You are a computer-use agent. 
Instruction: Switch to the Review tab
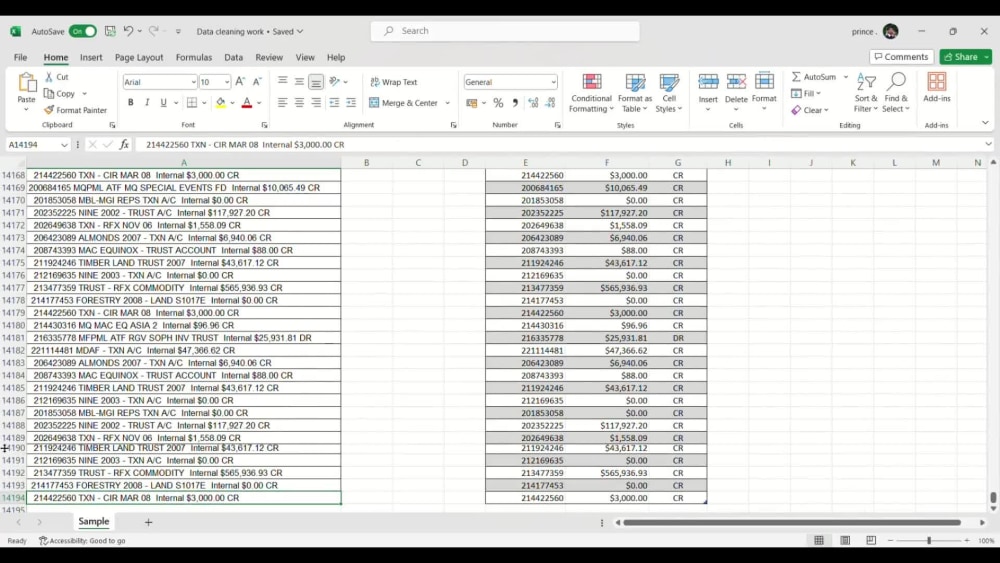click(269, 57)
